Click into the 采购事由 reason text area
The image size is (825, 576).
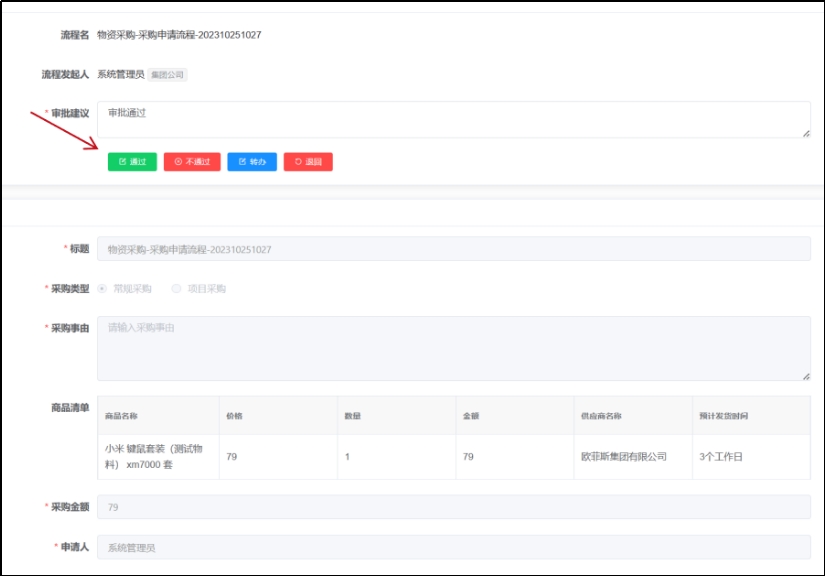click(452, 348)
